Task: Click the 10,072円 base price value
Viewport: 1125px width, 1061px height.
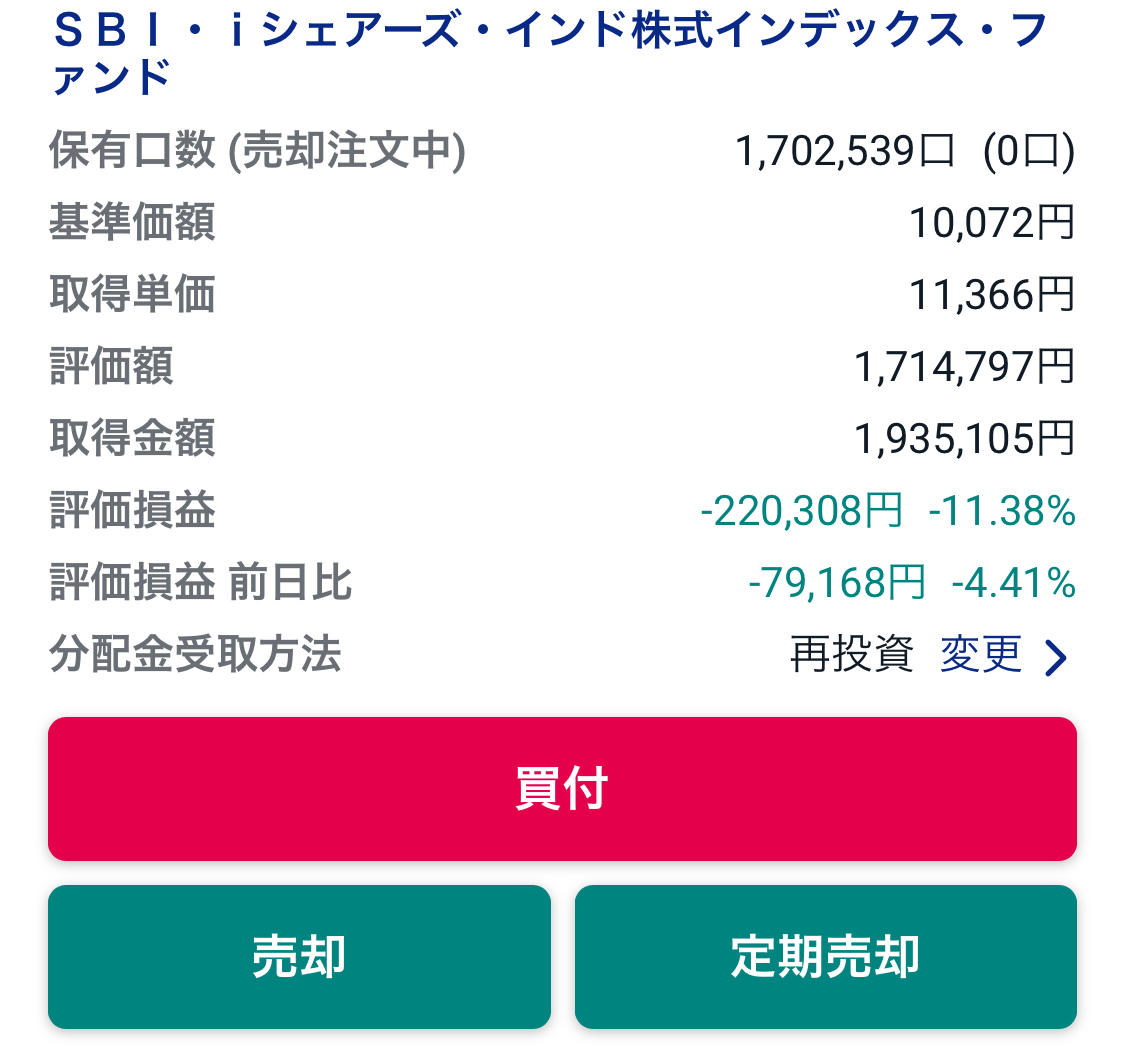Action: [x=991, y=223]
